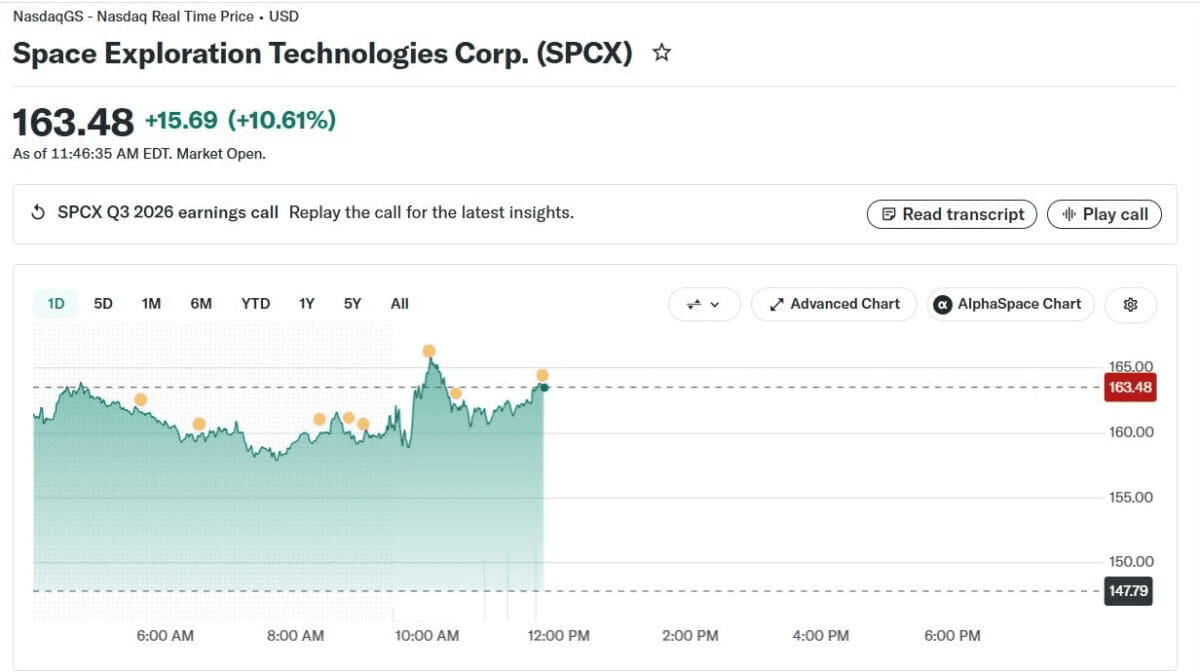Click the 4:00 PM time axis label
The width and height of the screenshot is (1200, 672).
click(821, 635)
